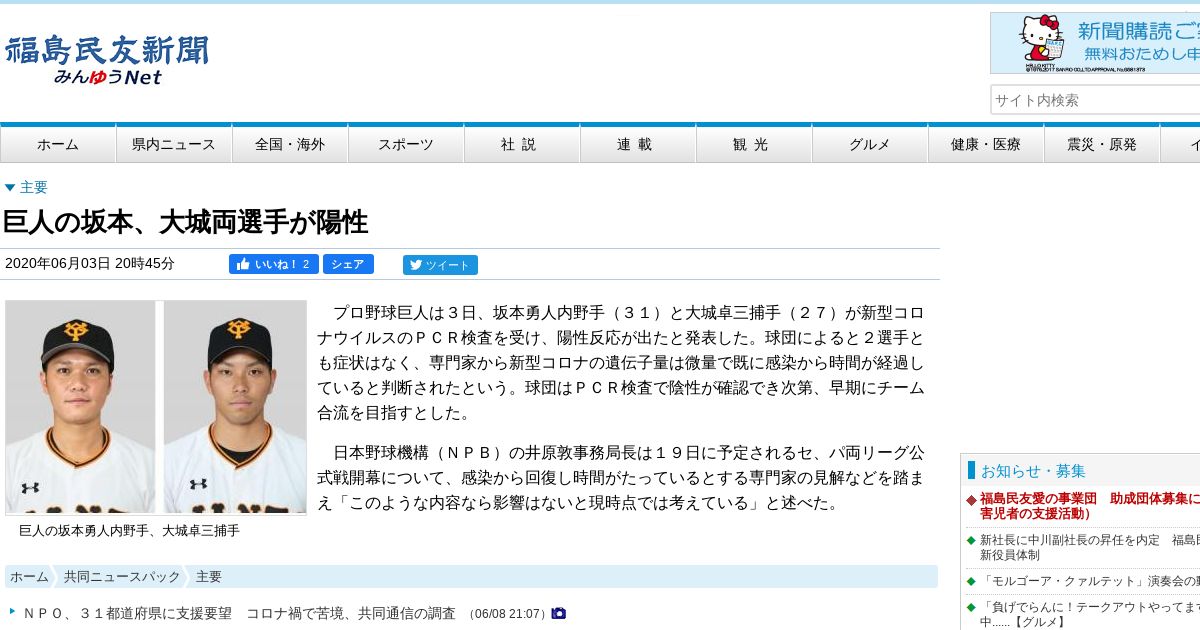The height and width of the screenshot is (630, 1200).
Task: Open 「負けでらんに！テークアウト notice
Action: [1089, 614]
